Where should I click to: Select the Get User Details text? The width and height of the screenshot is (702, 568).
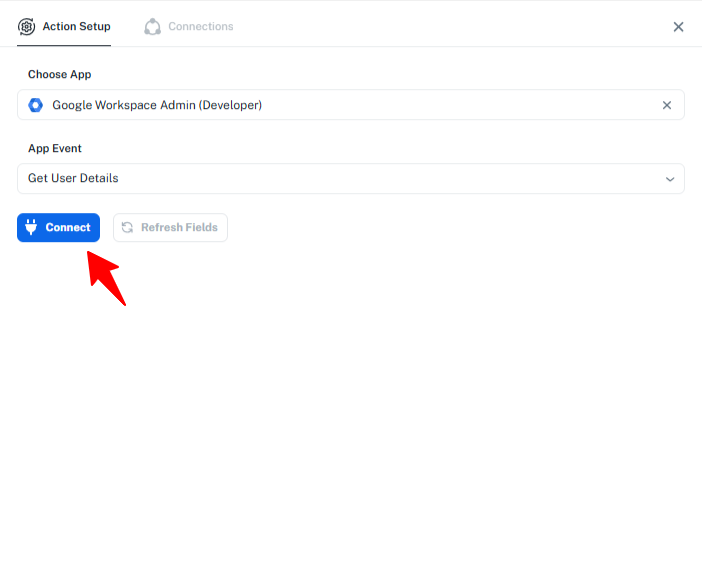click(x=73, y=179)
